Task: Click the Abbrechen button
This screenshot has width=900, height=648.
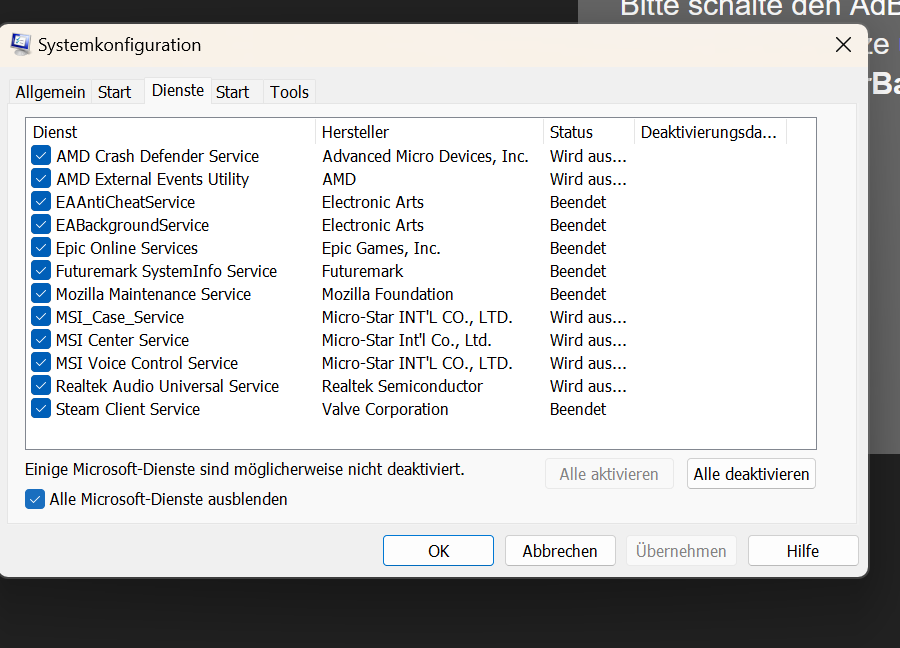Action: 560,551
